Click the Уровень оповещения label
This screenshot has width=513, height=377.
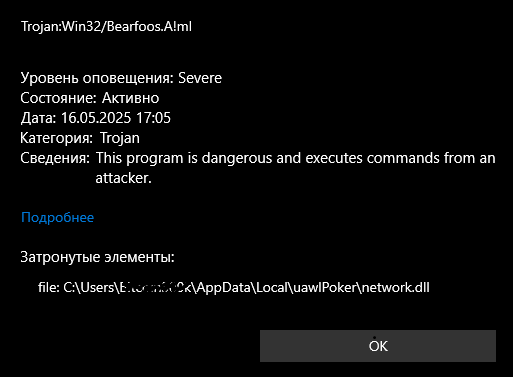tap(97, 78)
